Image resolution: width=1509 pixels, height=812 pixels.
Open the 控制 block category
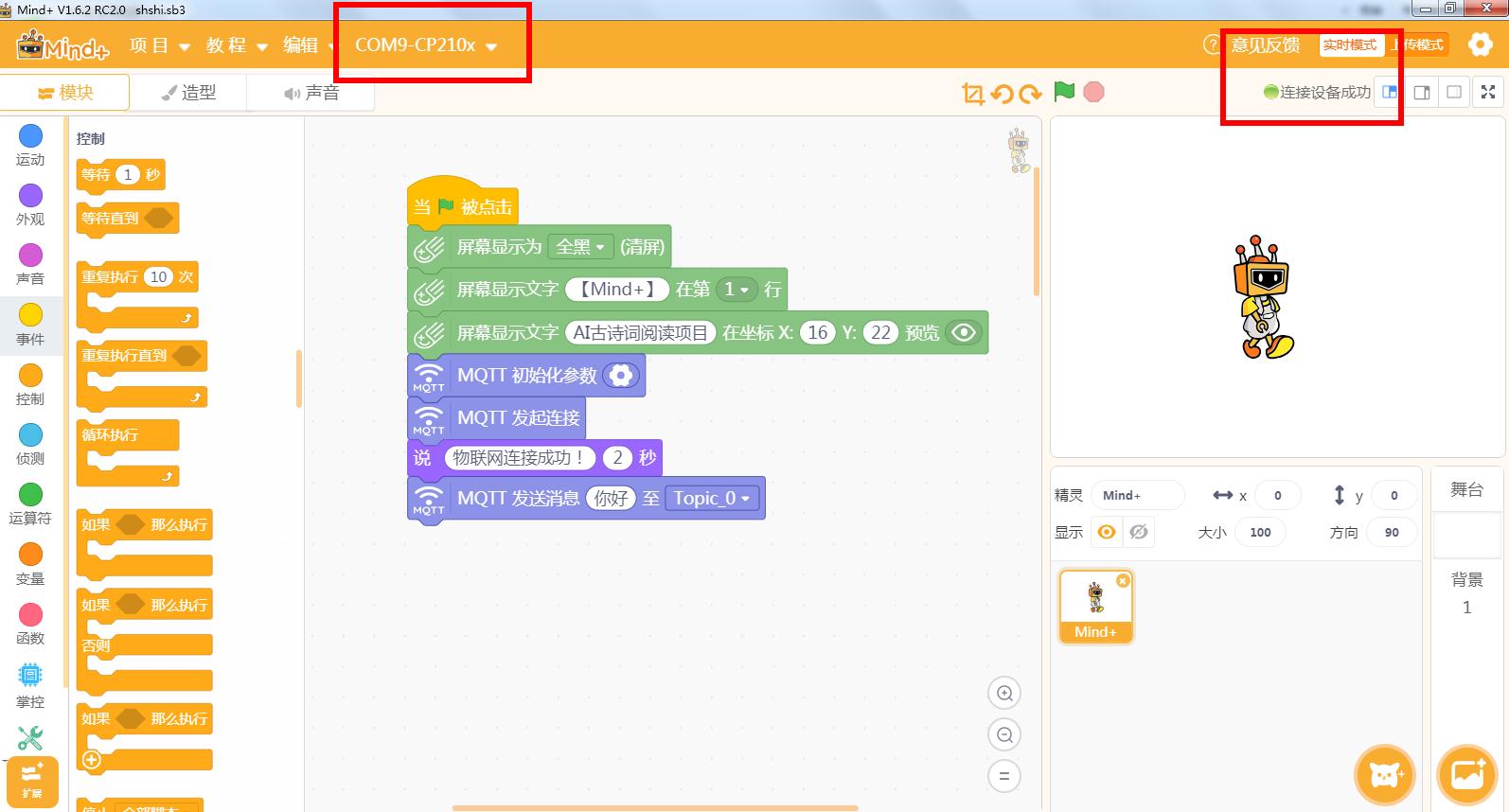pyautogui.click(x=30, y=385)
